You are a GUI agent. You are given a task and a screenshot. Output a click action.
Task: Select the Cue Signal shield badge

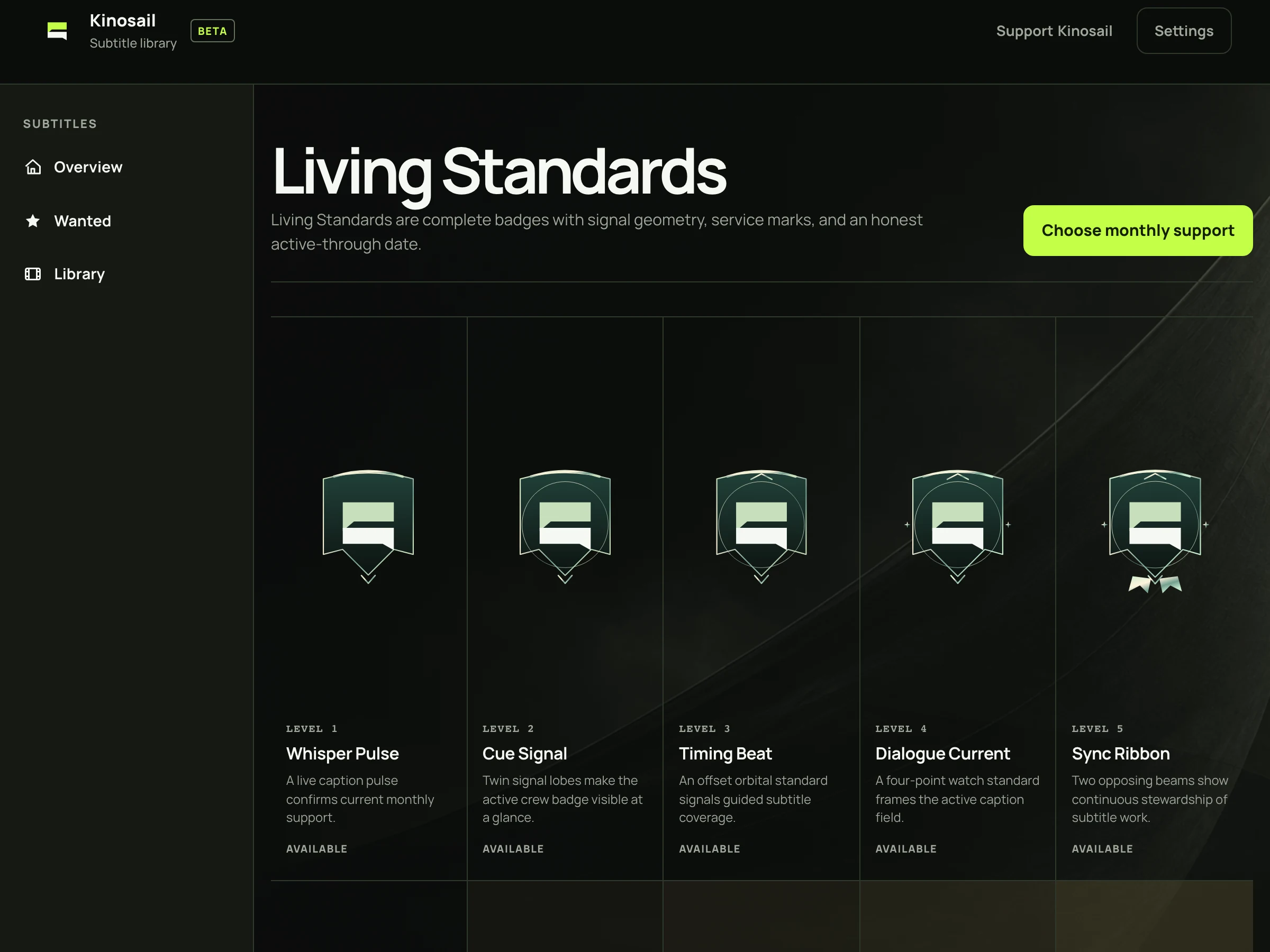[565, 526]
